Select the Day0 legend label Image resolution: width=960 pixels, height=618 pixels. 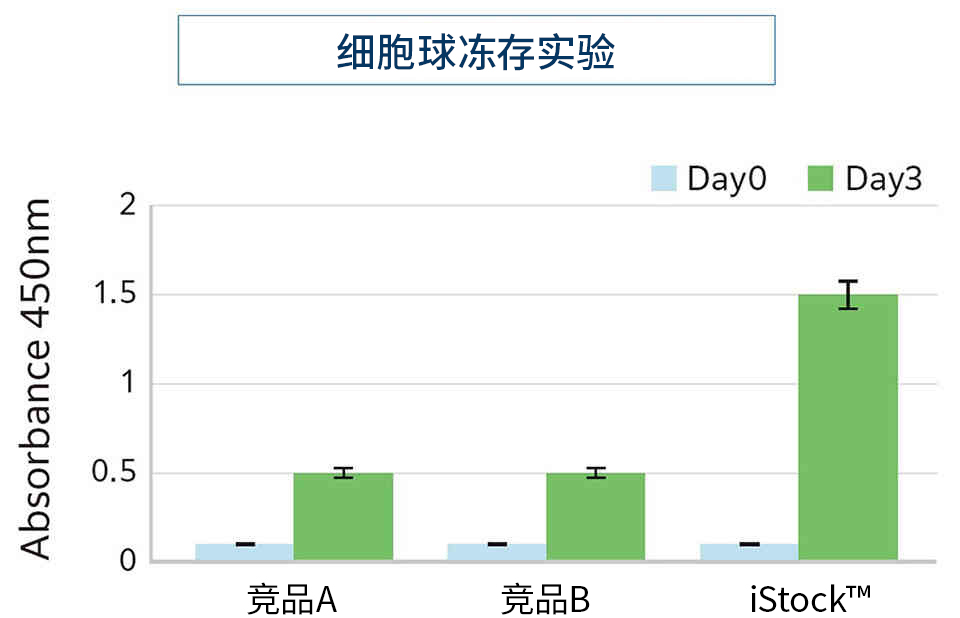point(727,179)
